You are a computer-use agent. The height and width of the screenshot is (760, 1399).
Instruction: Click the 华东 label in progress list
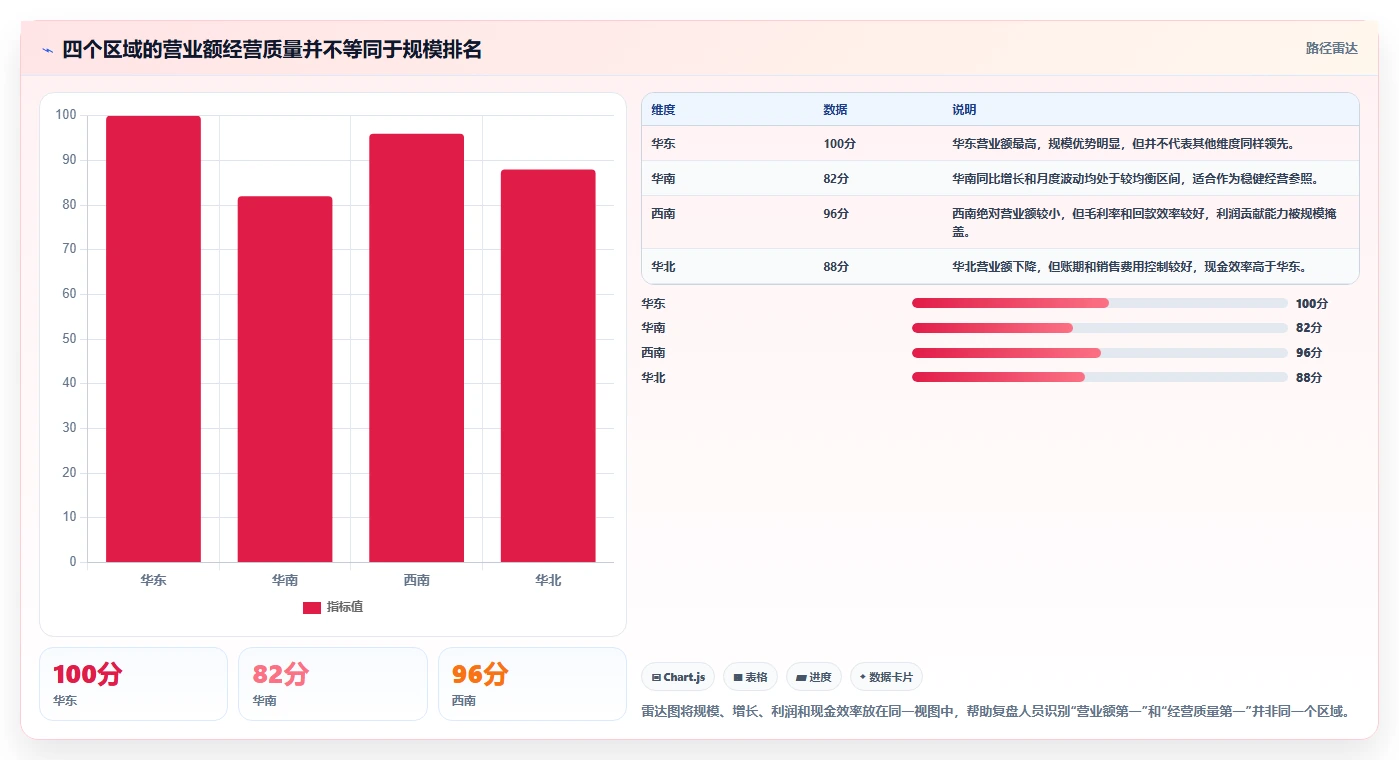[x=653, y=303]
